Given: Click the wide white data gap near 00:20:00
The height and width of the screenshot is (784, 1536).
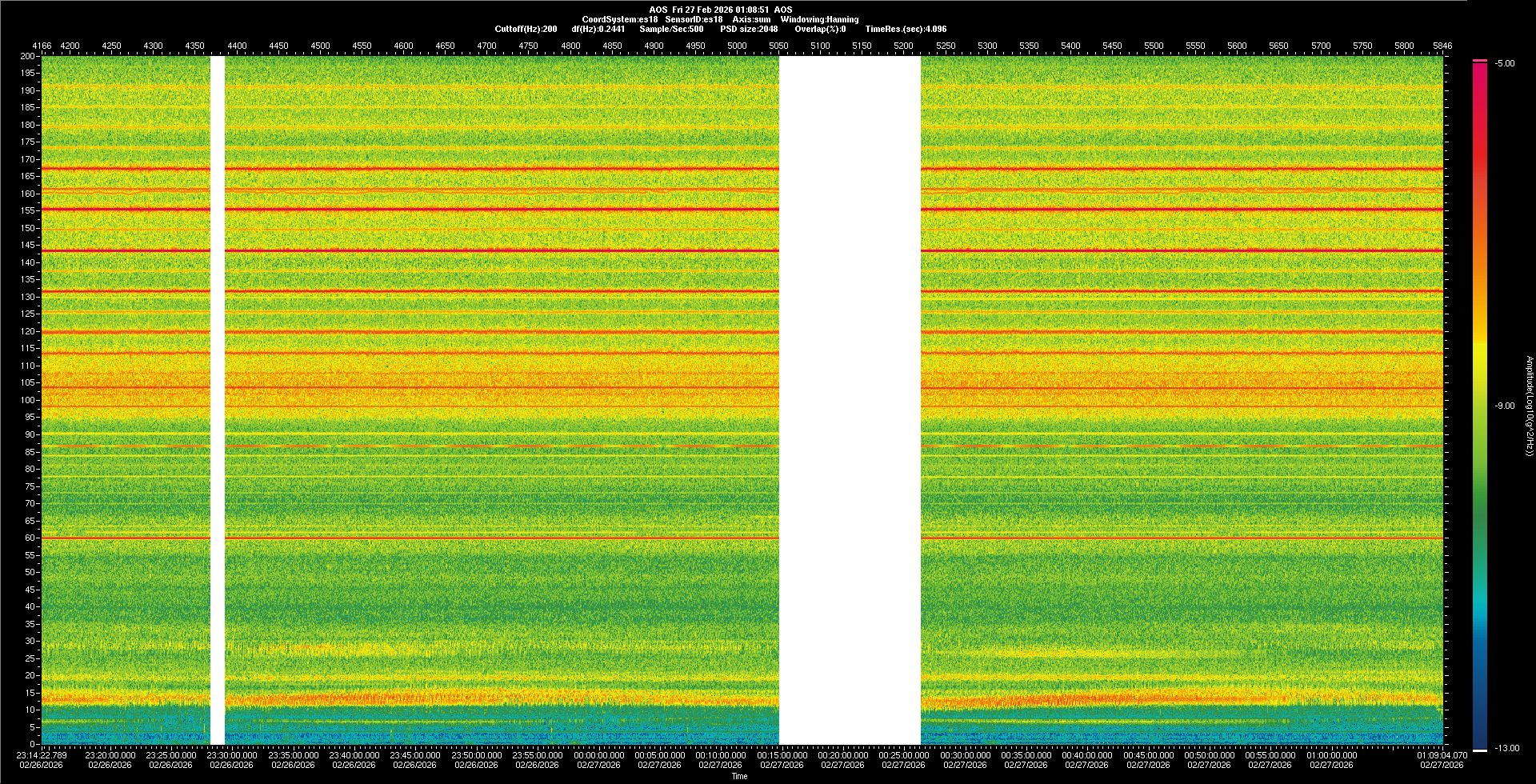Looking at the screenshot, I should tap(849, 400).
